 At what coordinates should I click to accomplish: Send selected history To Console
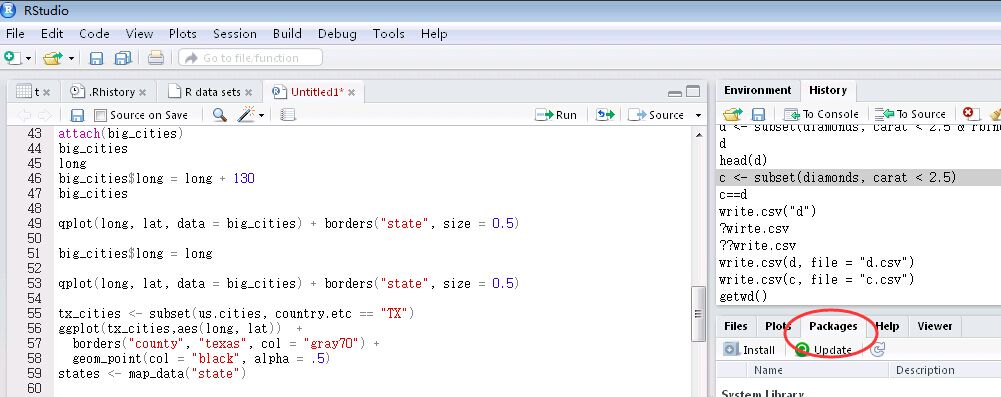click(821, 114)
